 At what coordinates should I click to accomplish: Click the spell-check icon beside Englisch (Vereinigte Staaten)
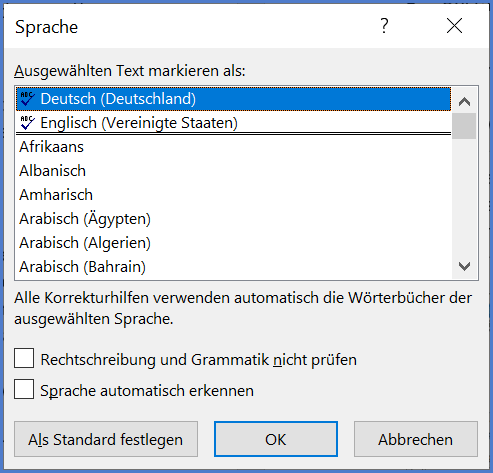(27, 123)
